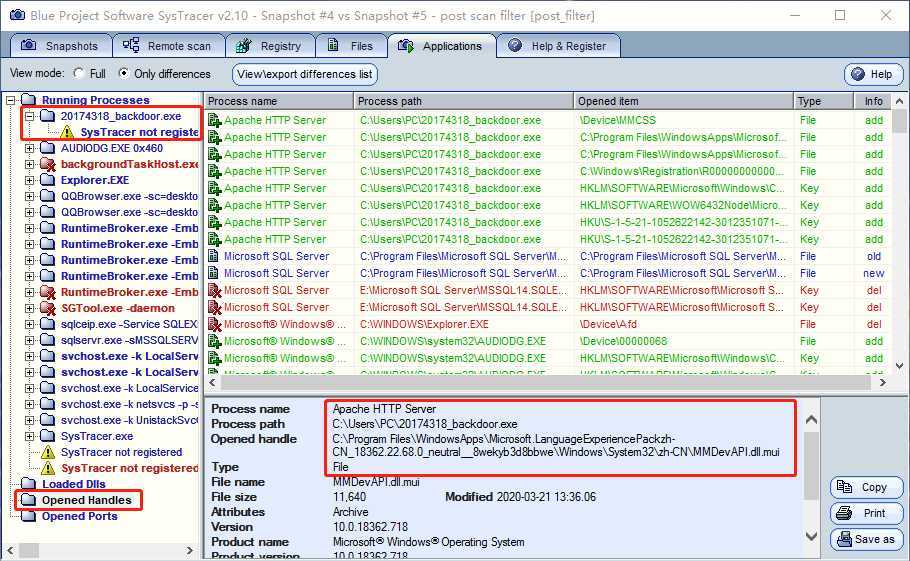Select the svchost.exe -k netsvcs -p node
The height and width of the screenshot is (561, 910).
[129, 404]
